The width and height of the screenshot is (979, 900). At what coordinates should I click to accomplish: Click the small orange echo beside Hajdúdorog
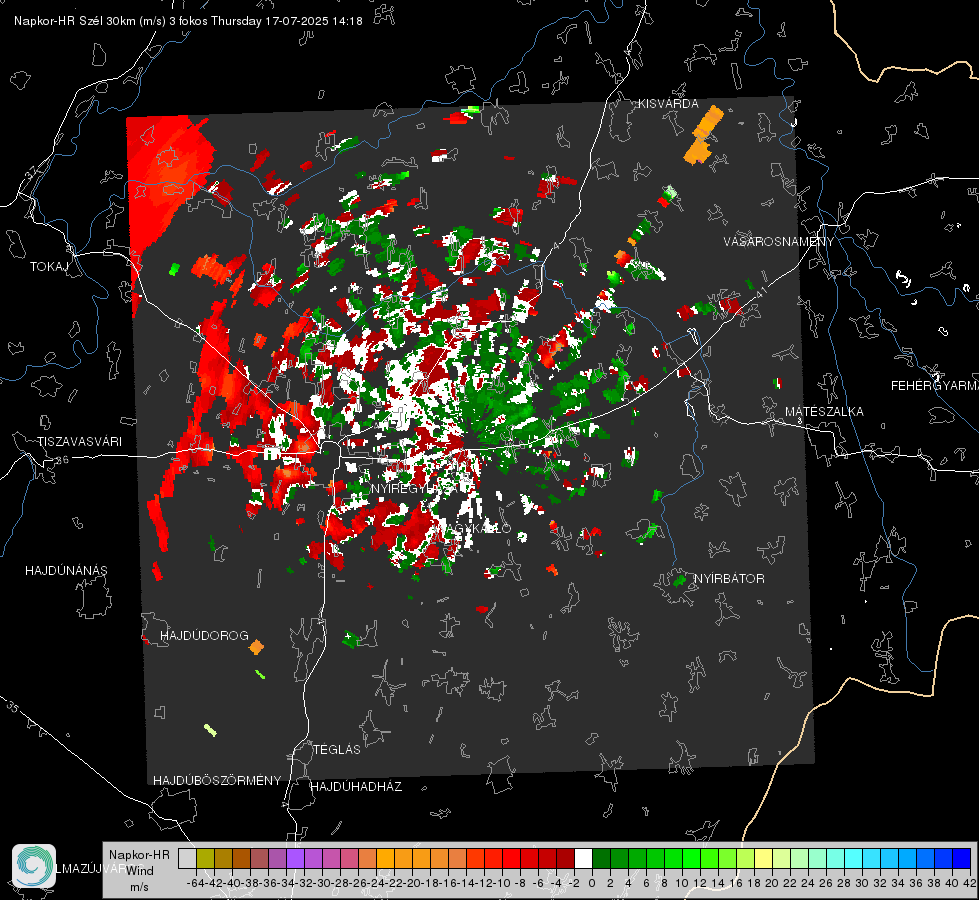tap(256, 646)
